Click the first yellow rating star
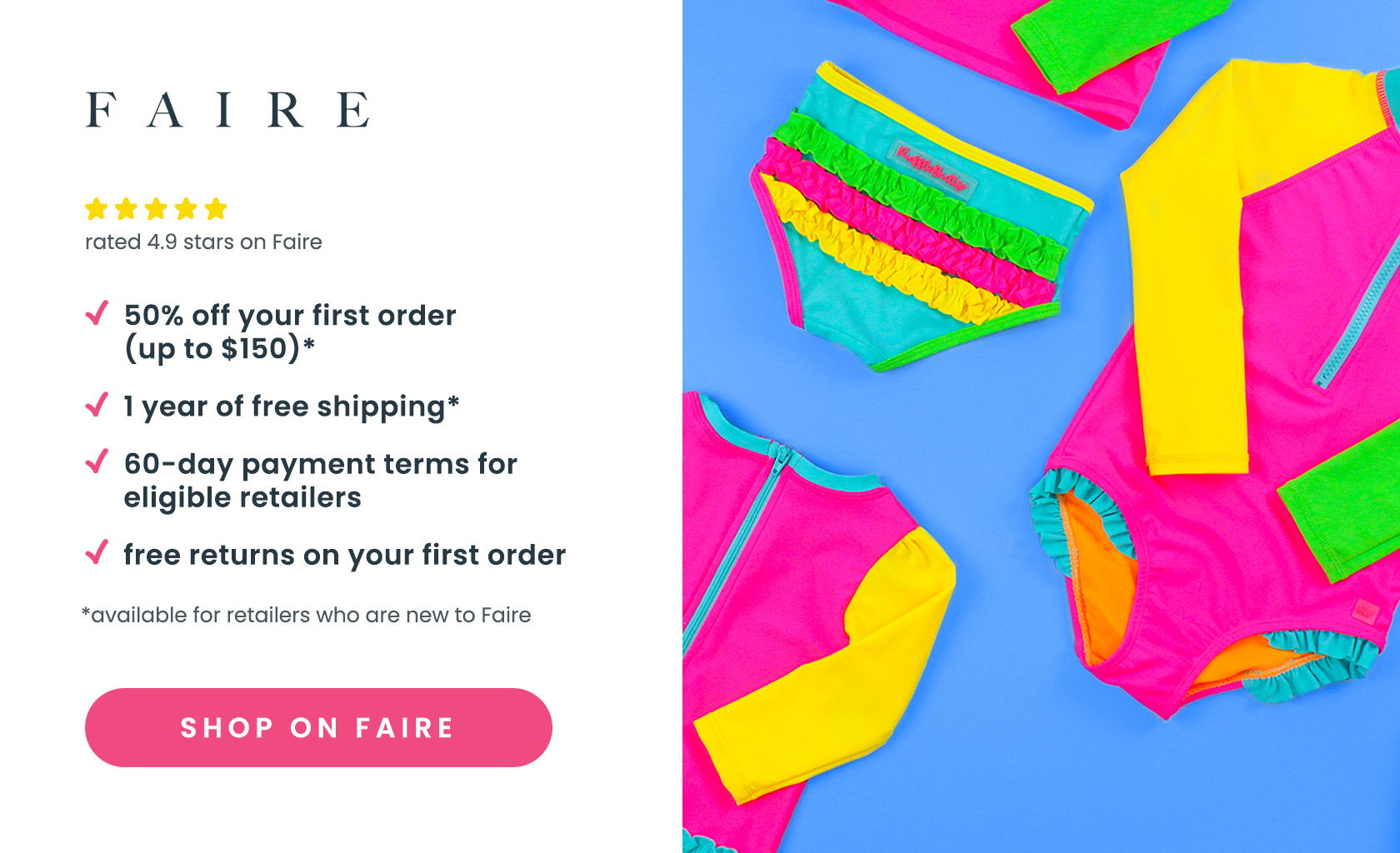This screenshot has height=853, width=1400. coord(97,208)
